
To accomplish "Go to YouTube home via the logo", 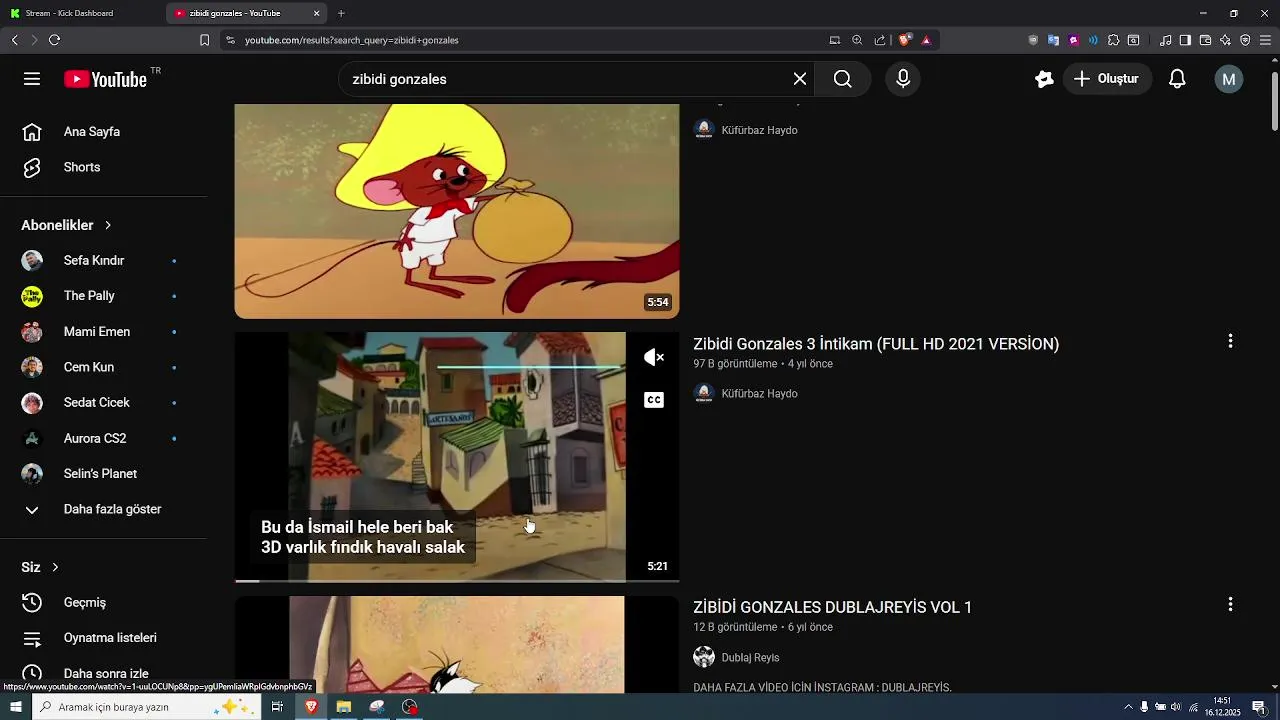I will click(106, 79).
